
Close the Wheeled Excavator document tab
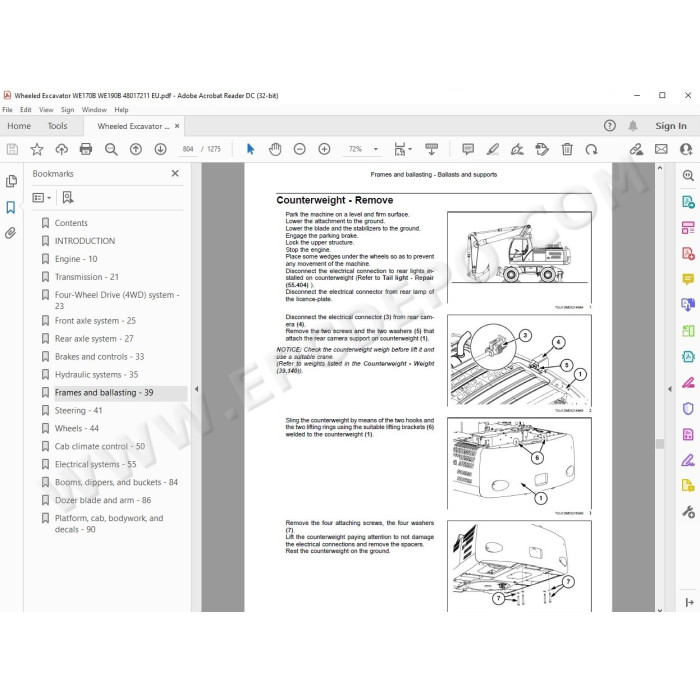177,126
